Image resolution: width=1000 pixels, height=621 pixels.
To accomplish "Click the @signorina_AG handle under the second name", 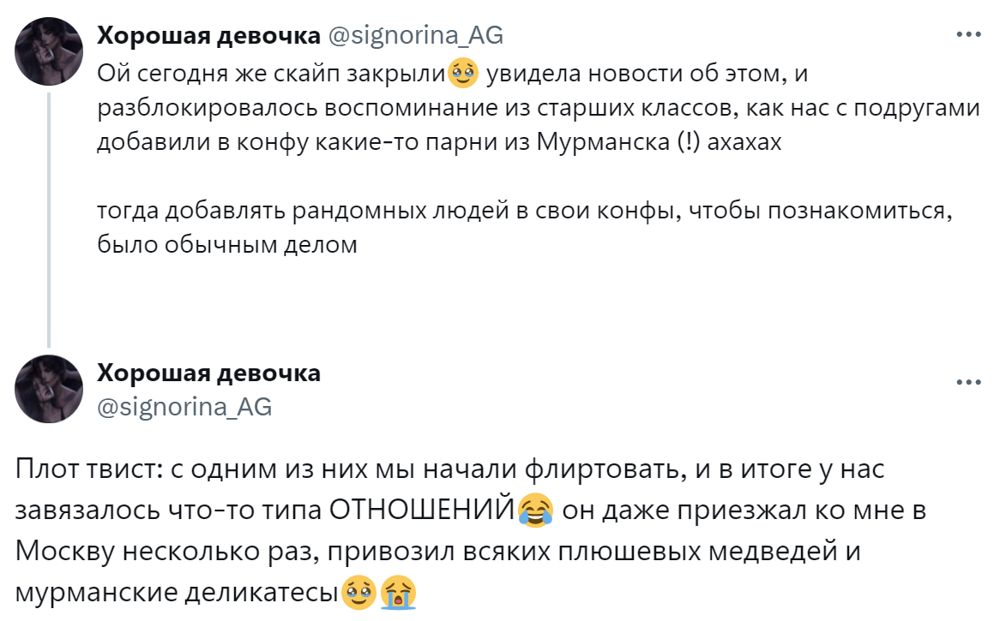I will [184, 406].
